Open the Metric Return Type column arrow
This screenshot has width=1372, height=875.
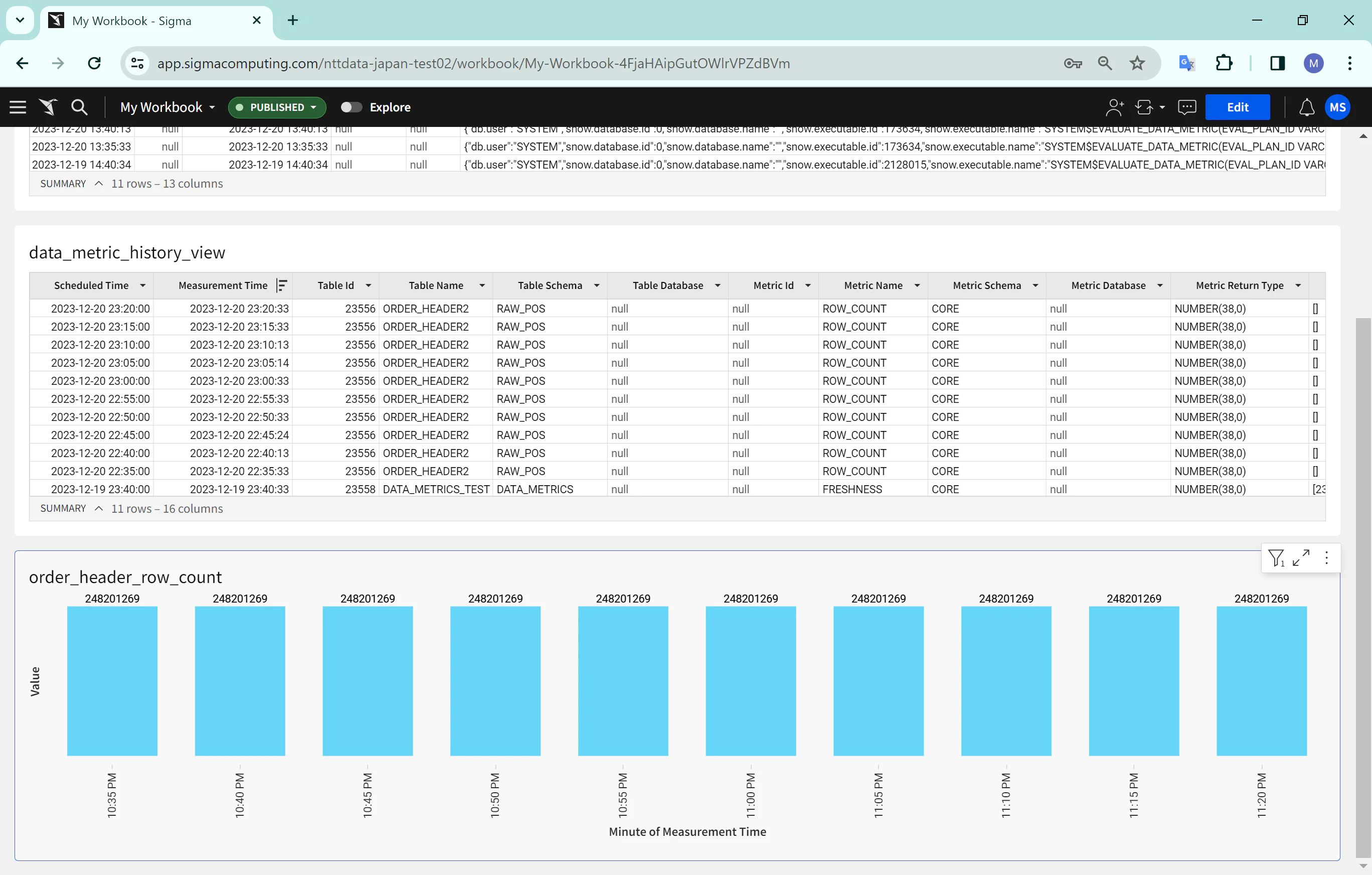1298,285
